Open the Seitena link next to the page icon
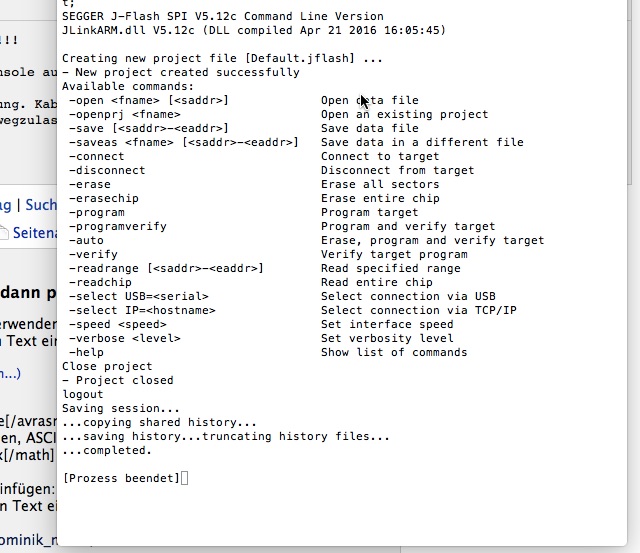 [x=35, y=233]
